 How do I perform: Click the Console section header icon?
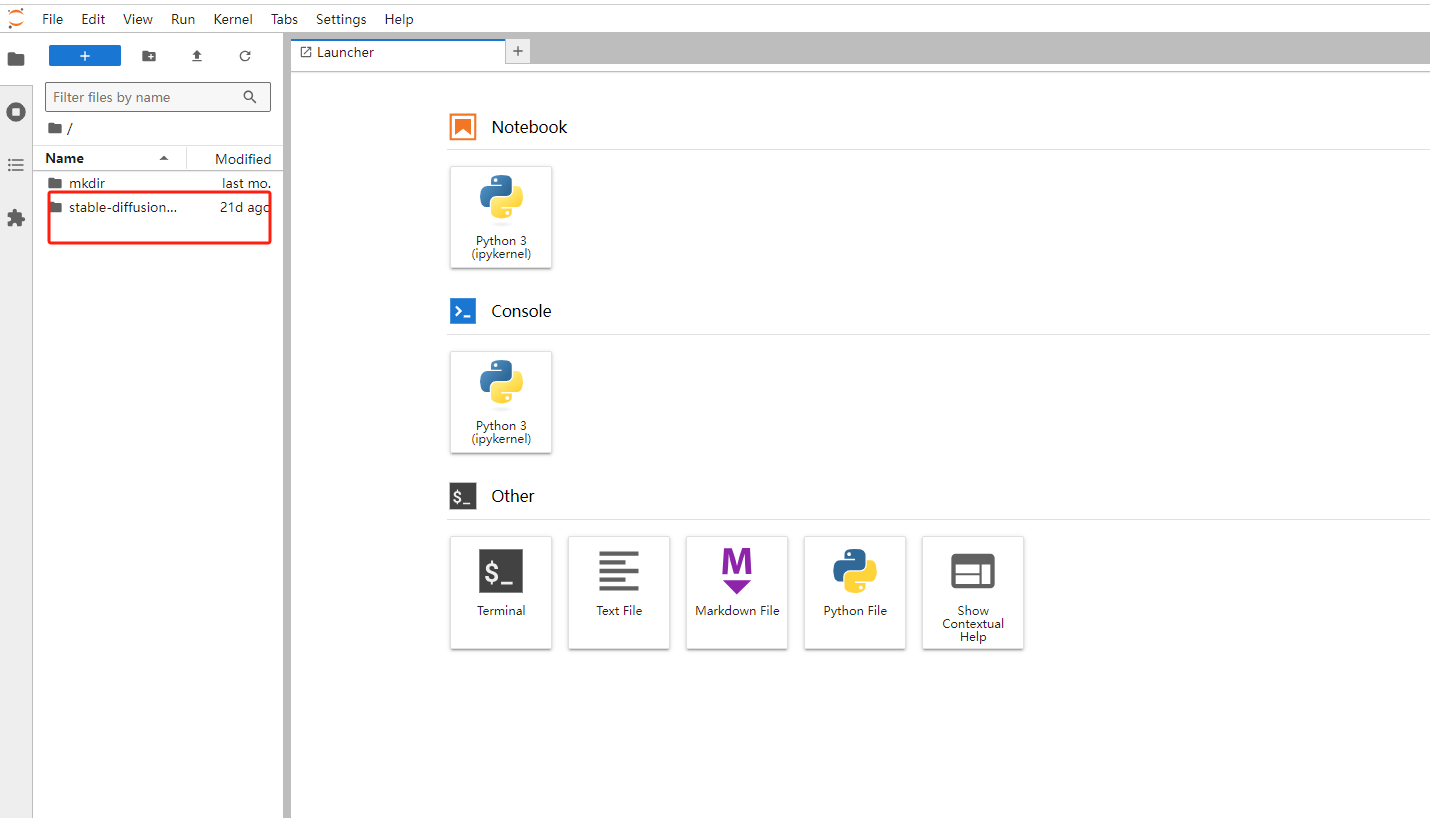point(463,311)
